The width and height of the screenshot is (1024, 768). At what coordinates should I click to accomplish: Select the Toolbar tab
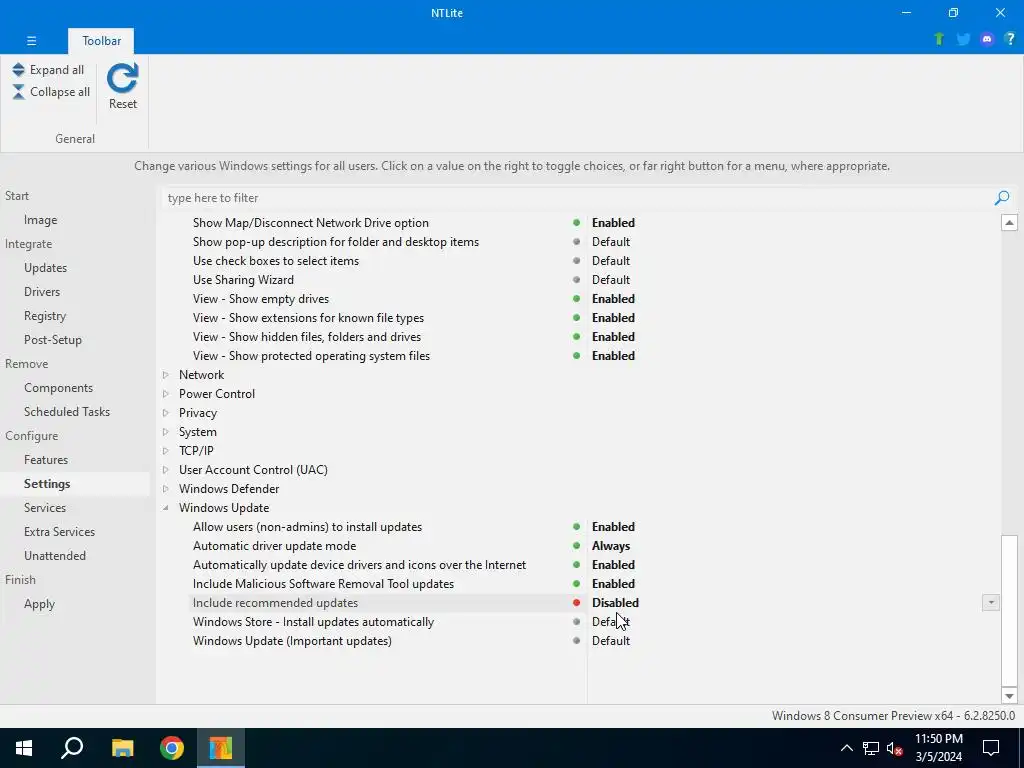pyautogui.click(x=101, y=40)
